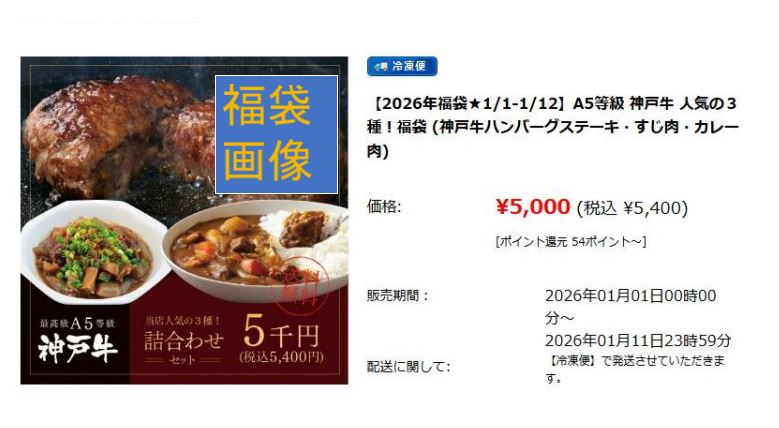Click the ポイント還元 54ポイント text
The height and width of the screenshot is (428, 779).
coord(571,242)
